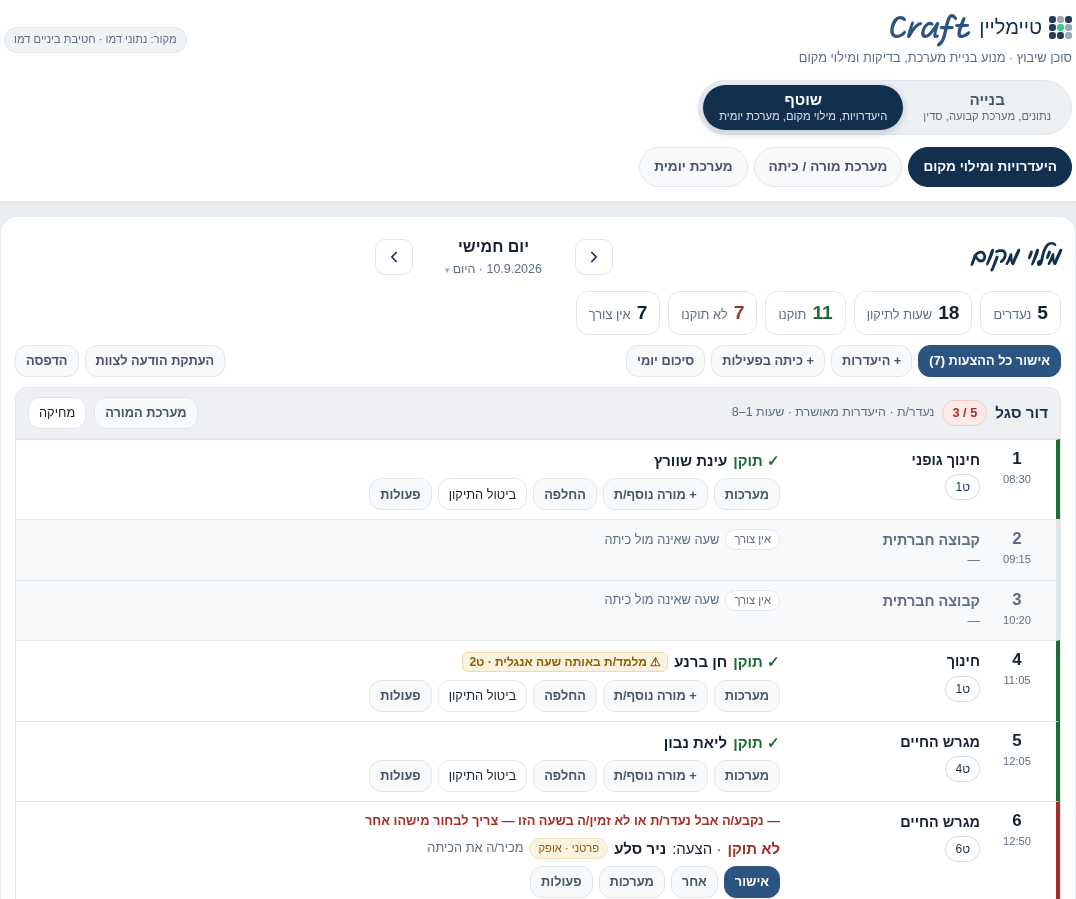
Task: Open the היעדרויות ומילוי מקום tab
Action: pos(990,167)
